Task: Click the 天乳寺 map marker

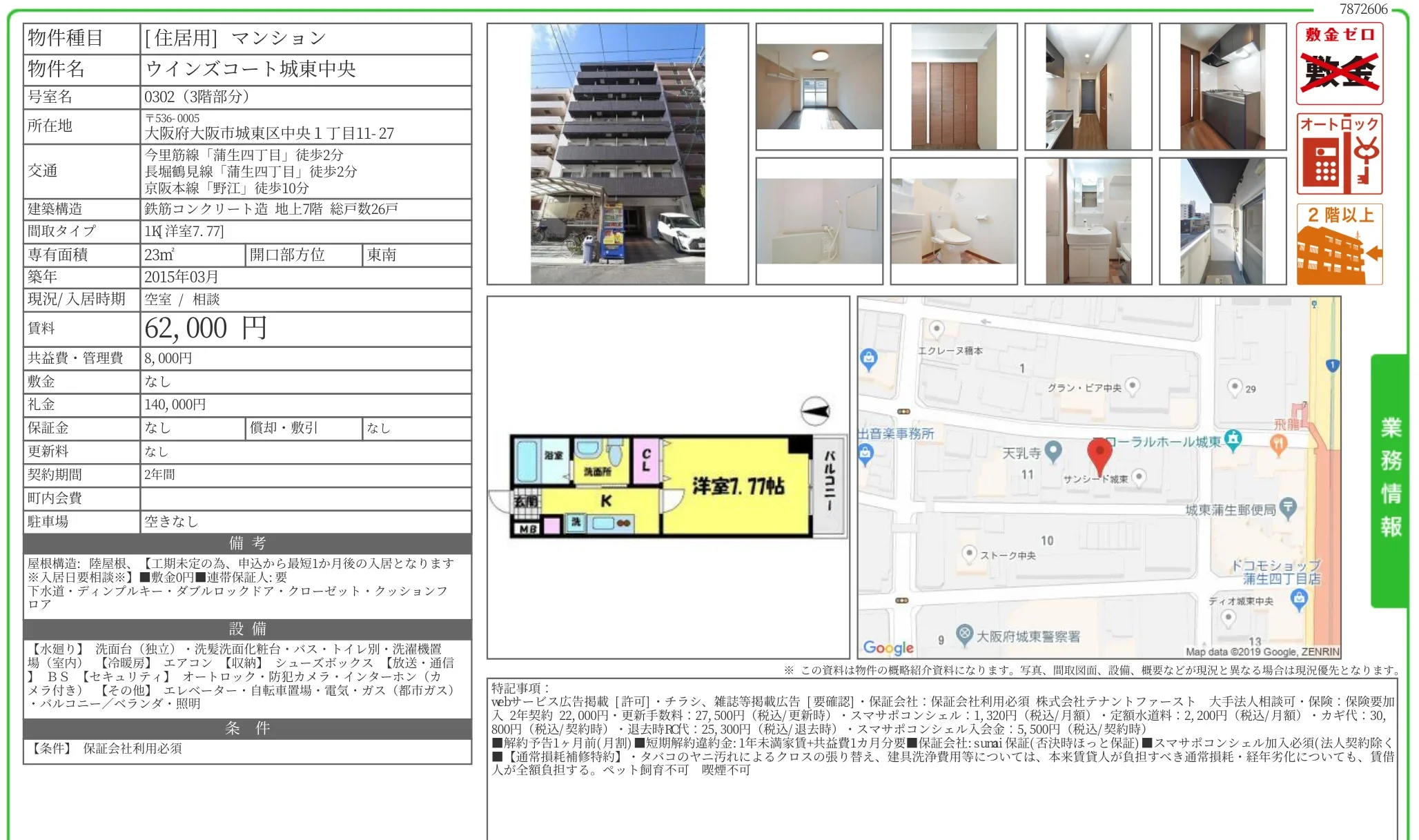Action: click(1053, 451)
